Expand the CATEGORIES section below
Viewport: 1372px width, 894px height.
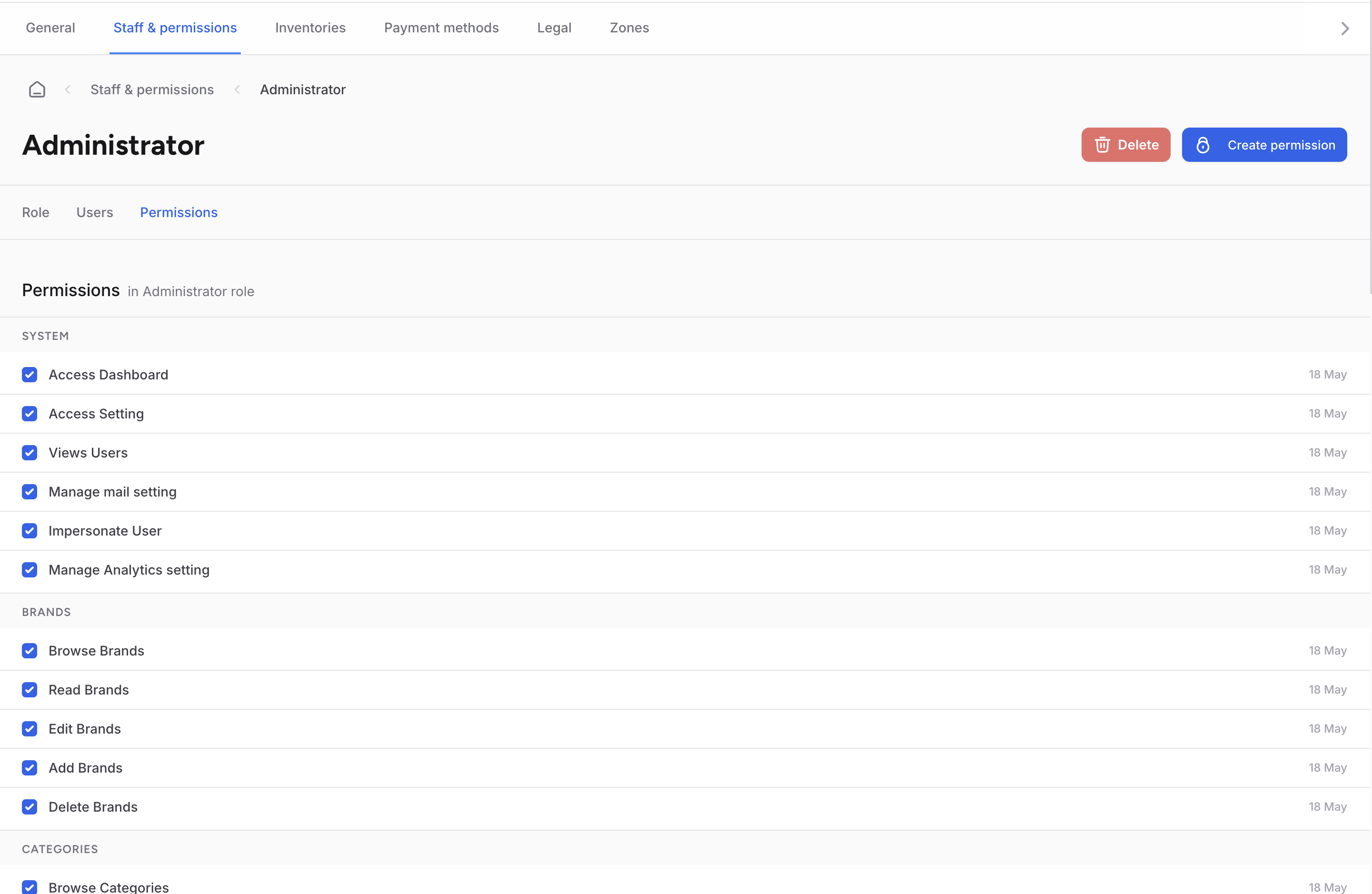coord(60,849)
